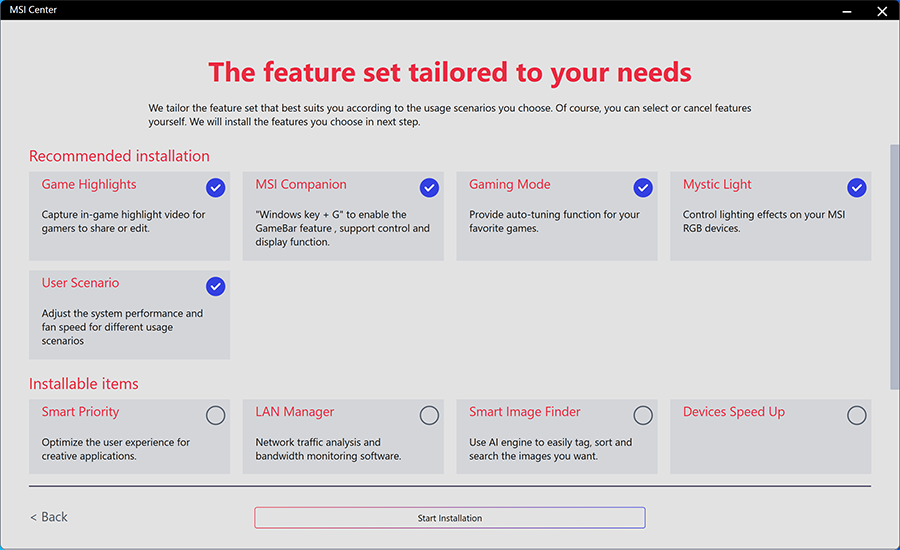The height and width of the screenshot is (550, 900).
Task: Click 'Adjust the system performance' description
Action: 122,327
